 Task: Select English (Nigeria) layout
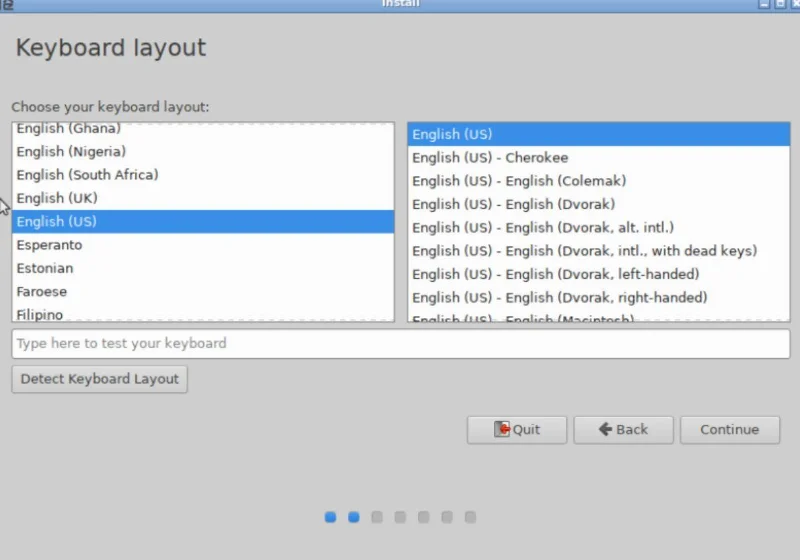click(x=203, y=151)
